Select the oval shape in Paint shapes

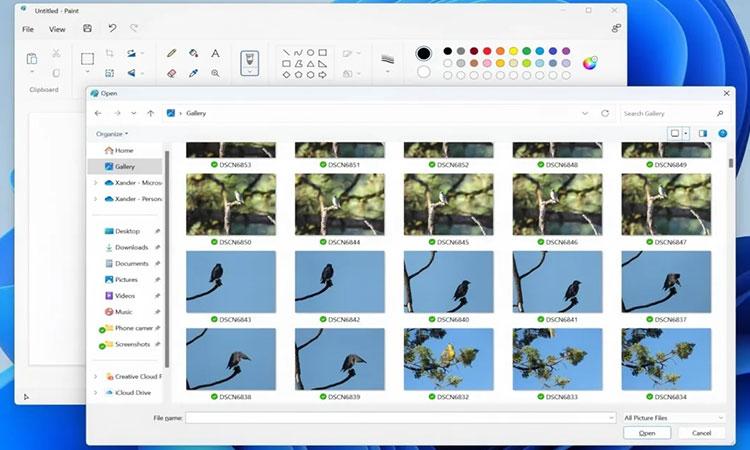point(310,52)
